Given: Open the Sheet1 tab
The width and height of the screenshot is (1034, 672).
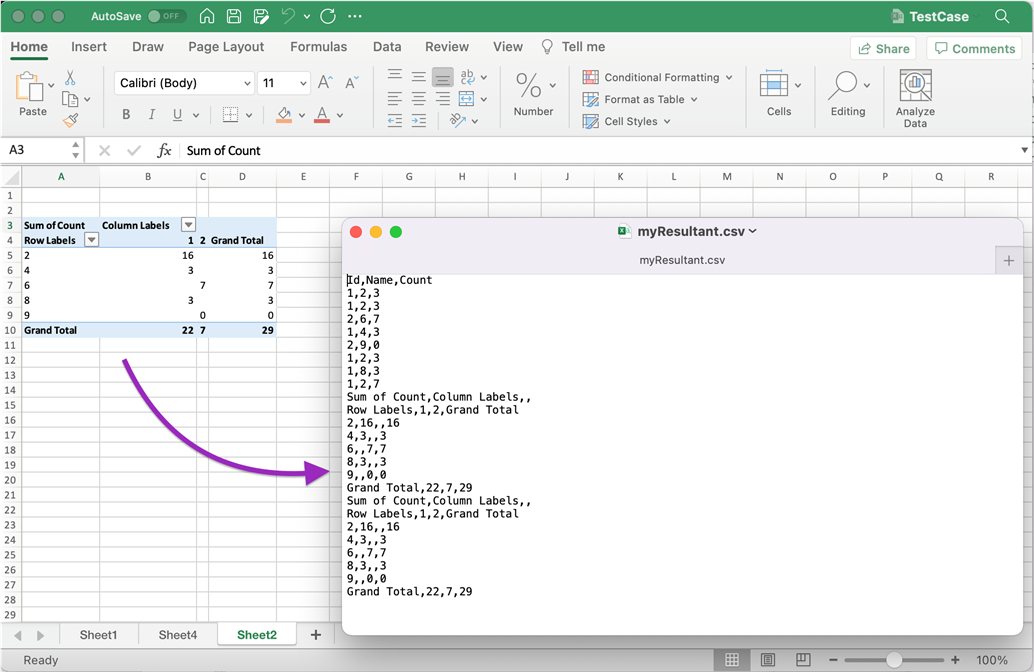Looking at the screenshot, I should click(x=98, y=634).
